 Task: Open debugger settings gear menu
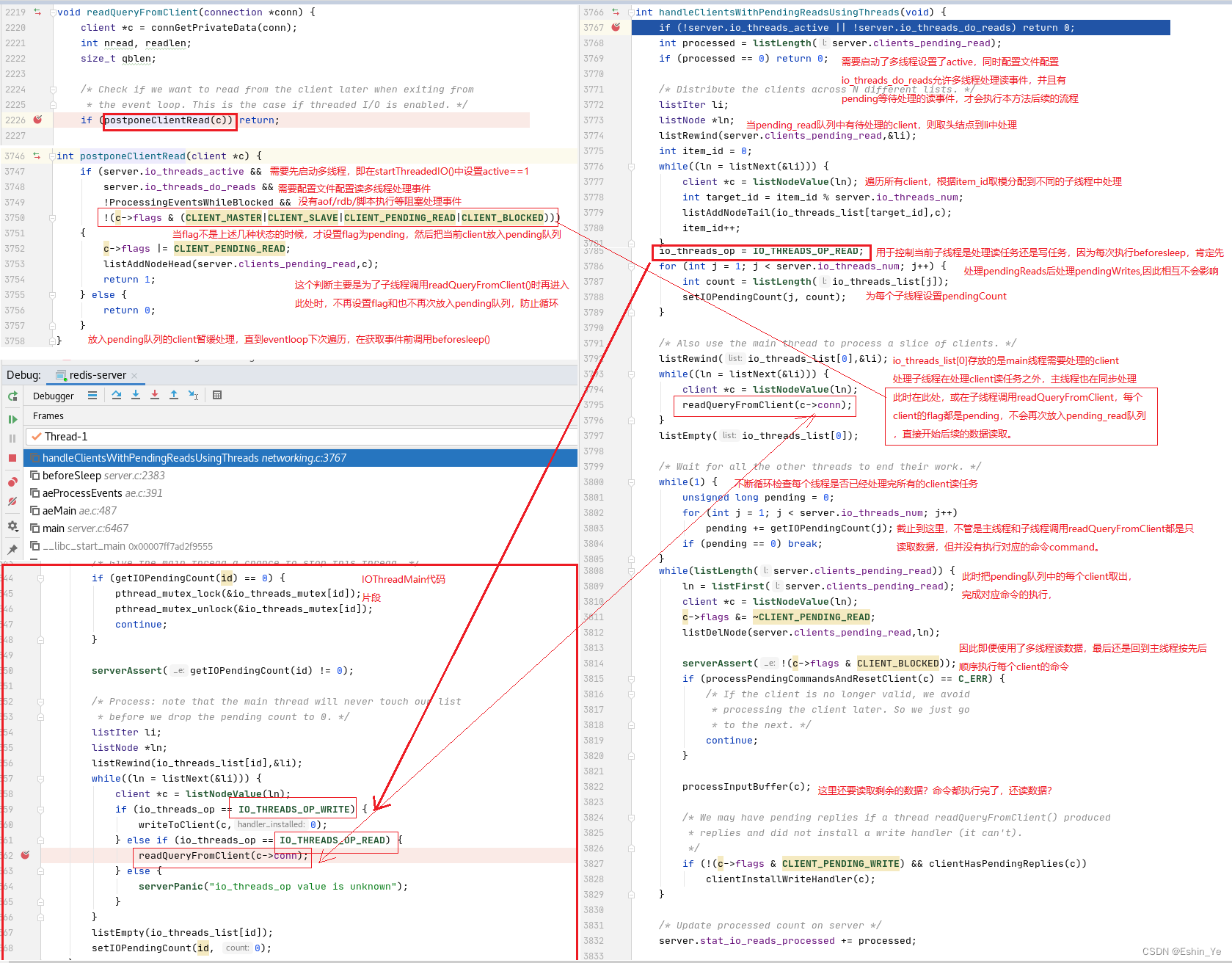point(12,526)
